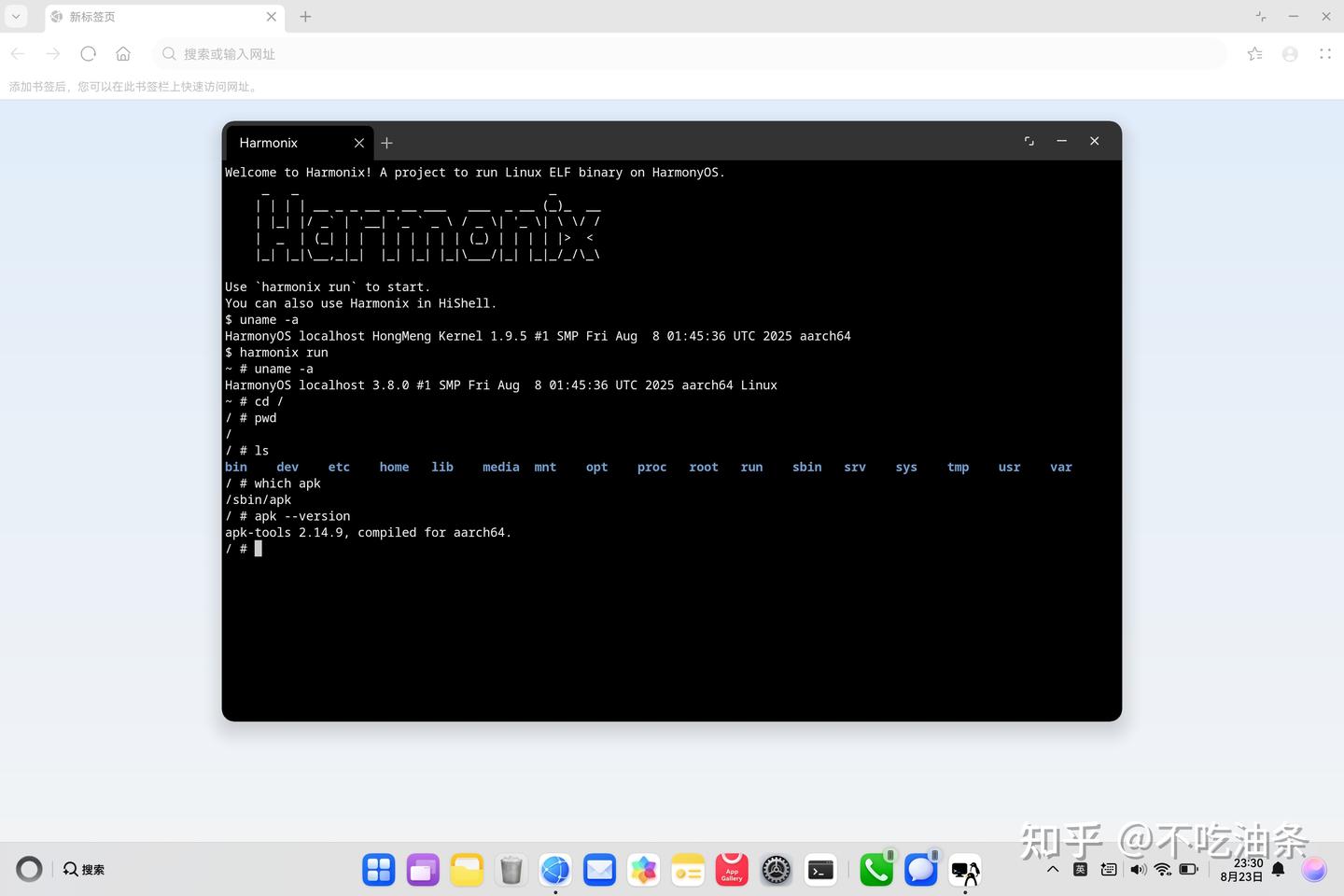Viewport: 1344px width, 896px height.
Task: Expand the chevron left of the browser tabs
Action: point(15,16)
